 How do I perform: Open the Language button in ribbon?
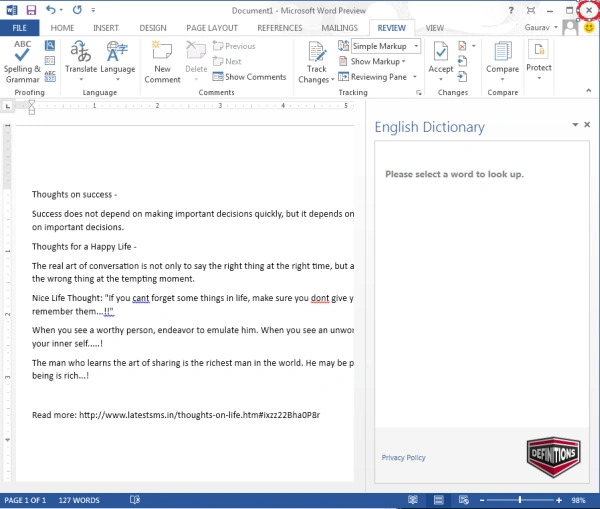(x=118, y=60)
